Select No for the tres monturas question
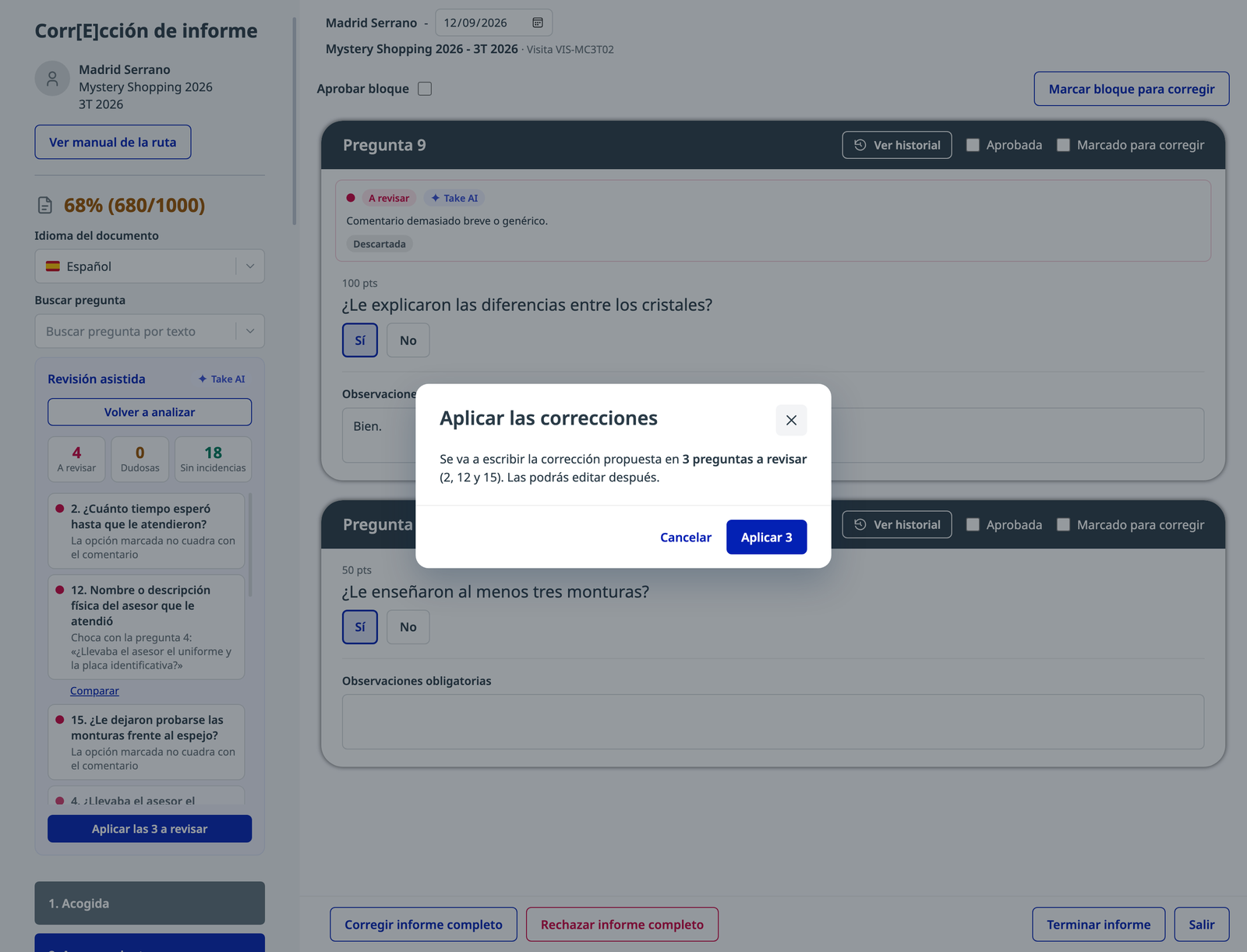The height and width of the screenshot is (952, 1247). click(408, 627)
